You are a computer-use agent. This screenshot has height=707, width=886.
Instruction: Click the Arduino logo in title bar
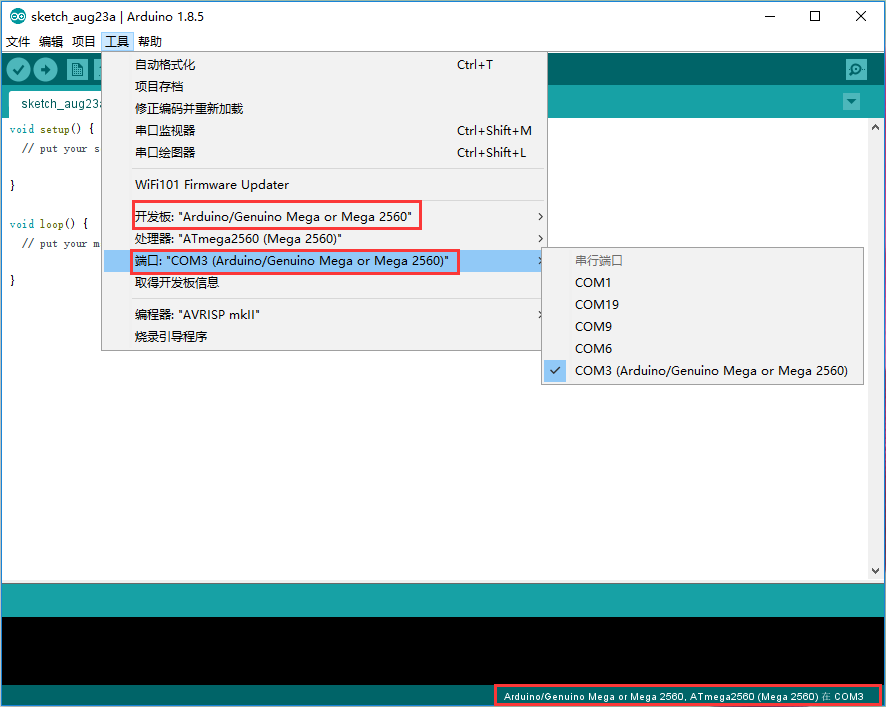point(18,16)
